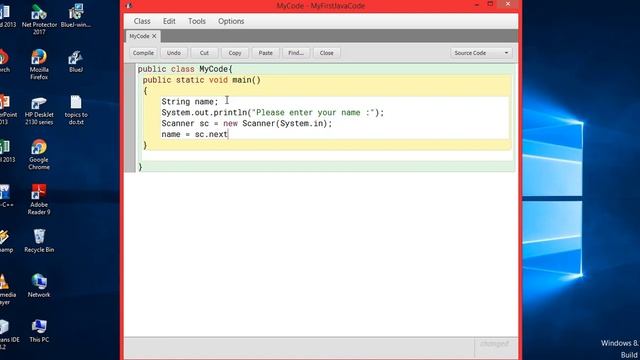Click the BlueJ editor window title icon

pyautogui.click(x=129, y=5)
